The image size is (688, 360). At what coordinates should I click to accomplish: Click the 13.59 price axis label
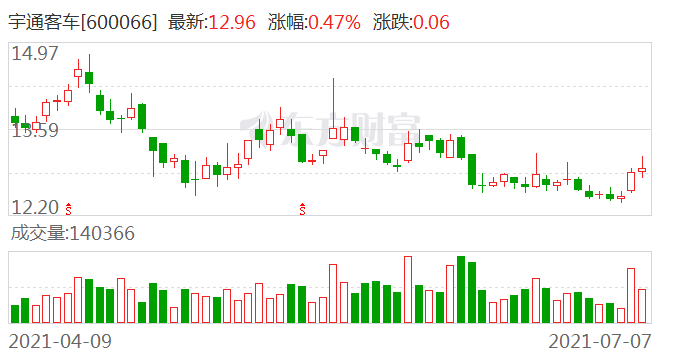pos(35,130)
